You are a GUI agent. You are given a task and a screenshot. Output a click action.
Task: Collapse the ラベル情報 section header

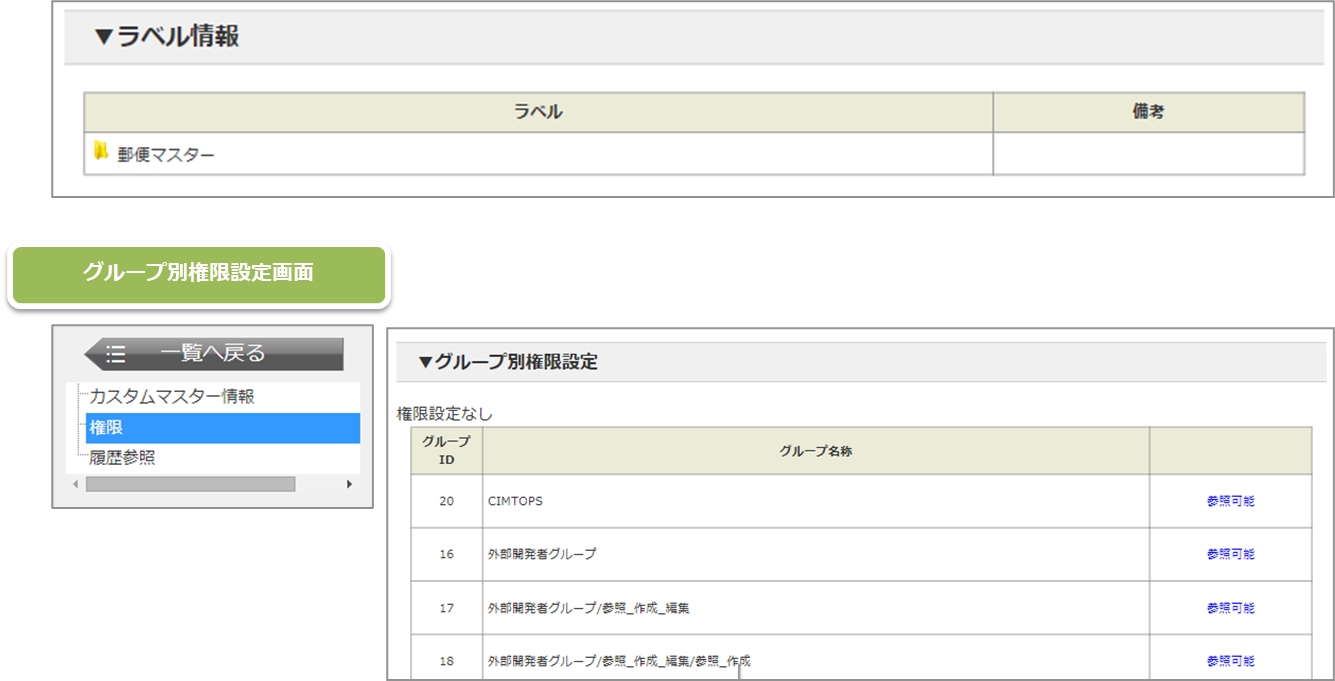point(166,37)
